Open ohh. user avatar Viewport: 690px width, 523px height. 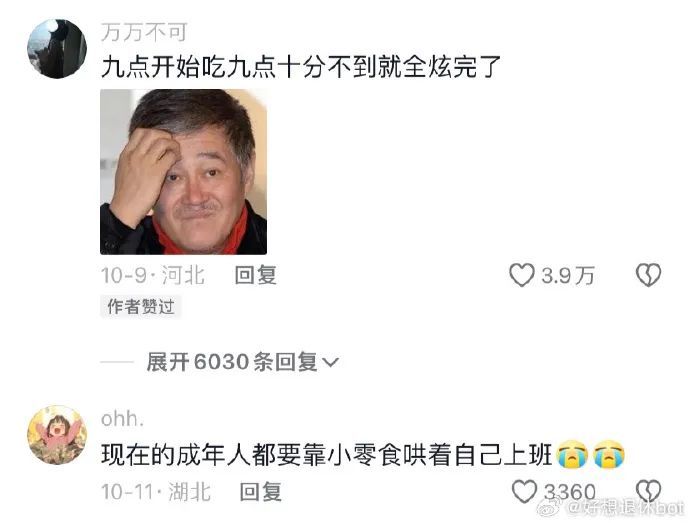pos(57,435)
